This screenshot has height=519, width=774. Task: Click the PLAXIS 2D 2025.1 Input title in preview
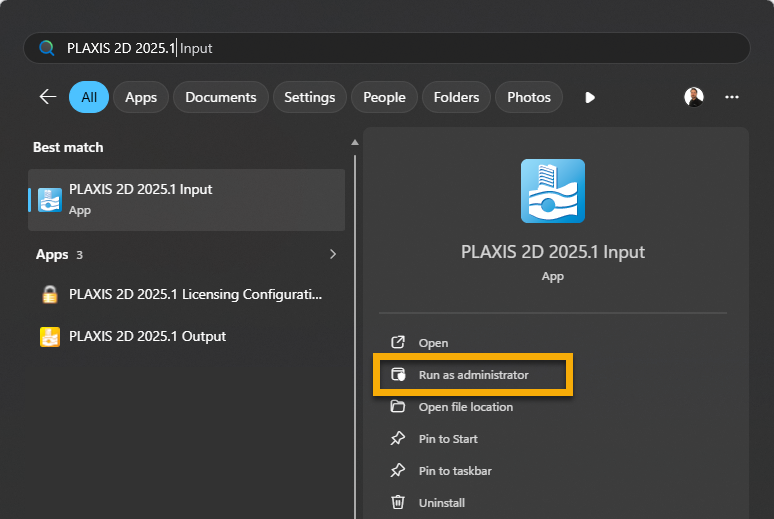553,252
